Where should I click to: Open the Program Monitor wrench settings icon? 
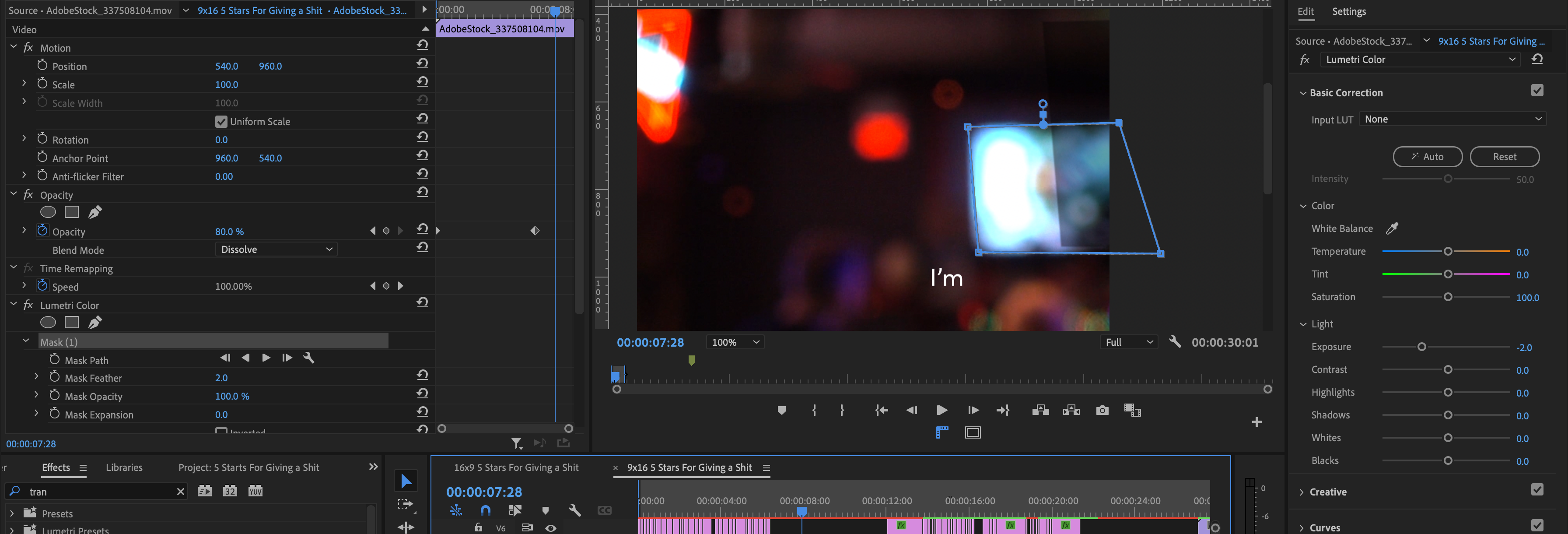pyautogui.click(x=1175, y=341)
